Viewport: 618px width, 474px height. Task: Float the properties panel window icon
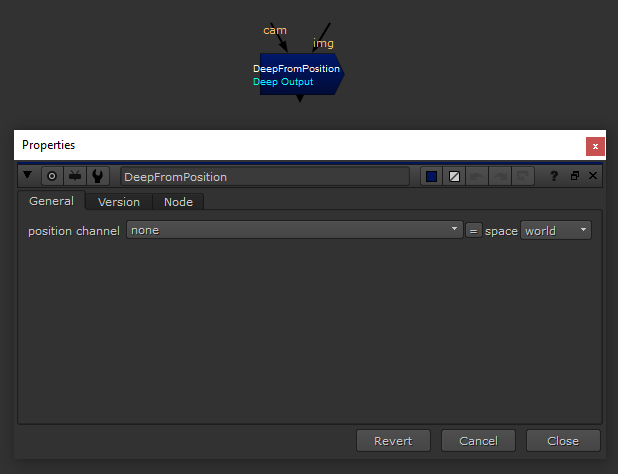click(x=575, y=177)
